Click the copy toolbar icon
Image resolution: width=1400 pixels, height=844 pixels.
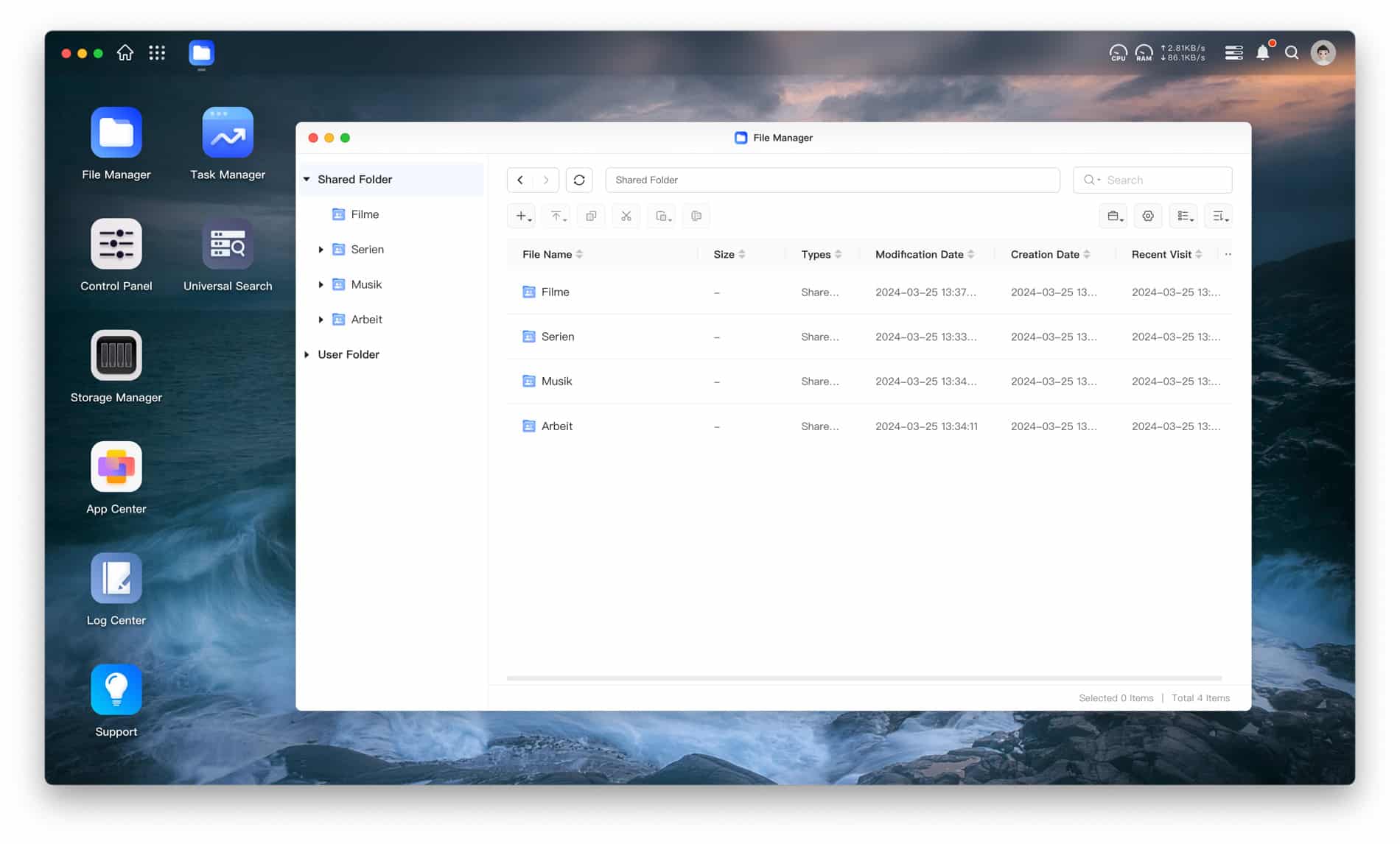pos(591,216)
